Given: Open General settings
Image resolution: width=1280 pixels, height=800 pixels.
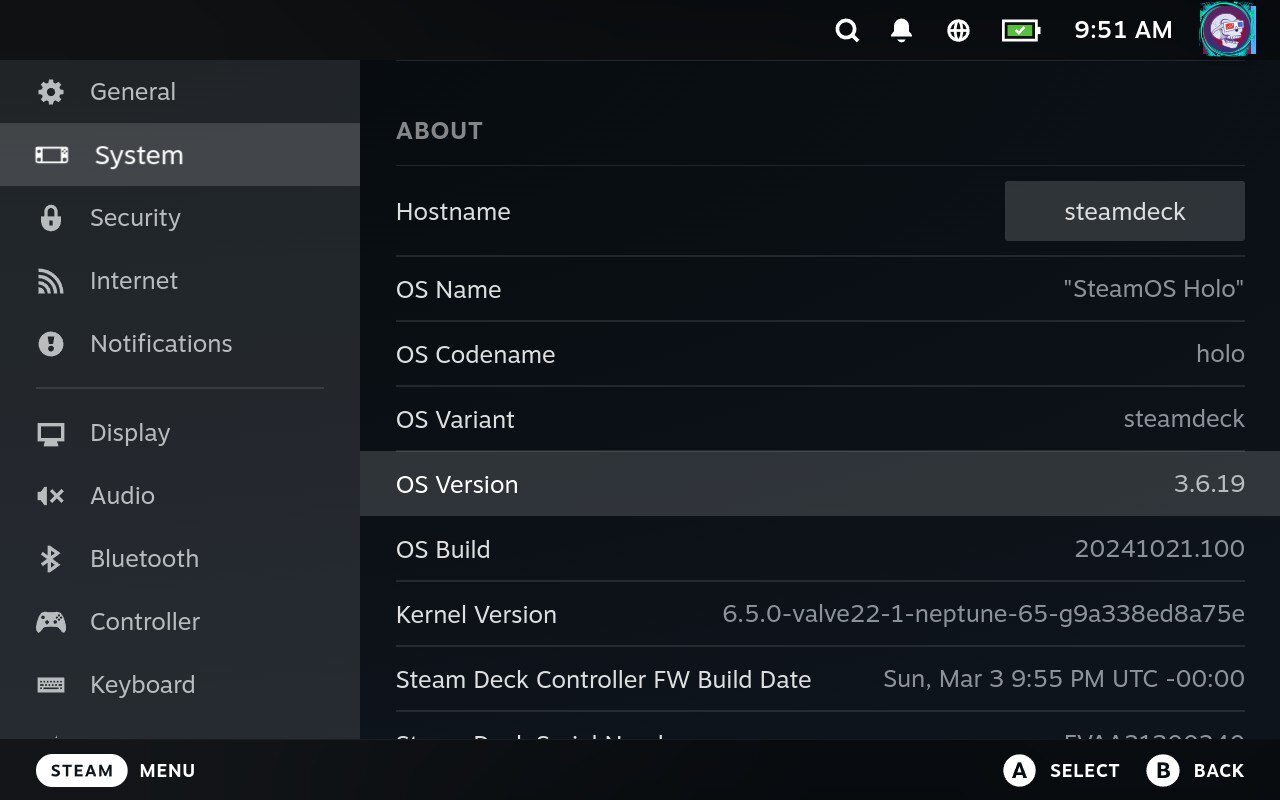Looking at the screenshot, I should click(x=180, y=92).
